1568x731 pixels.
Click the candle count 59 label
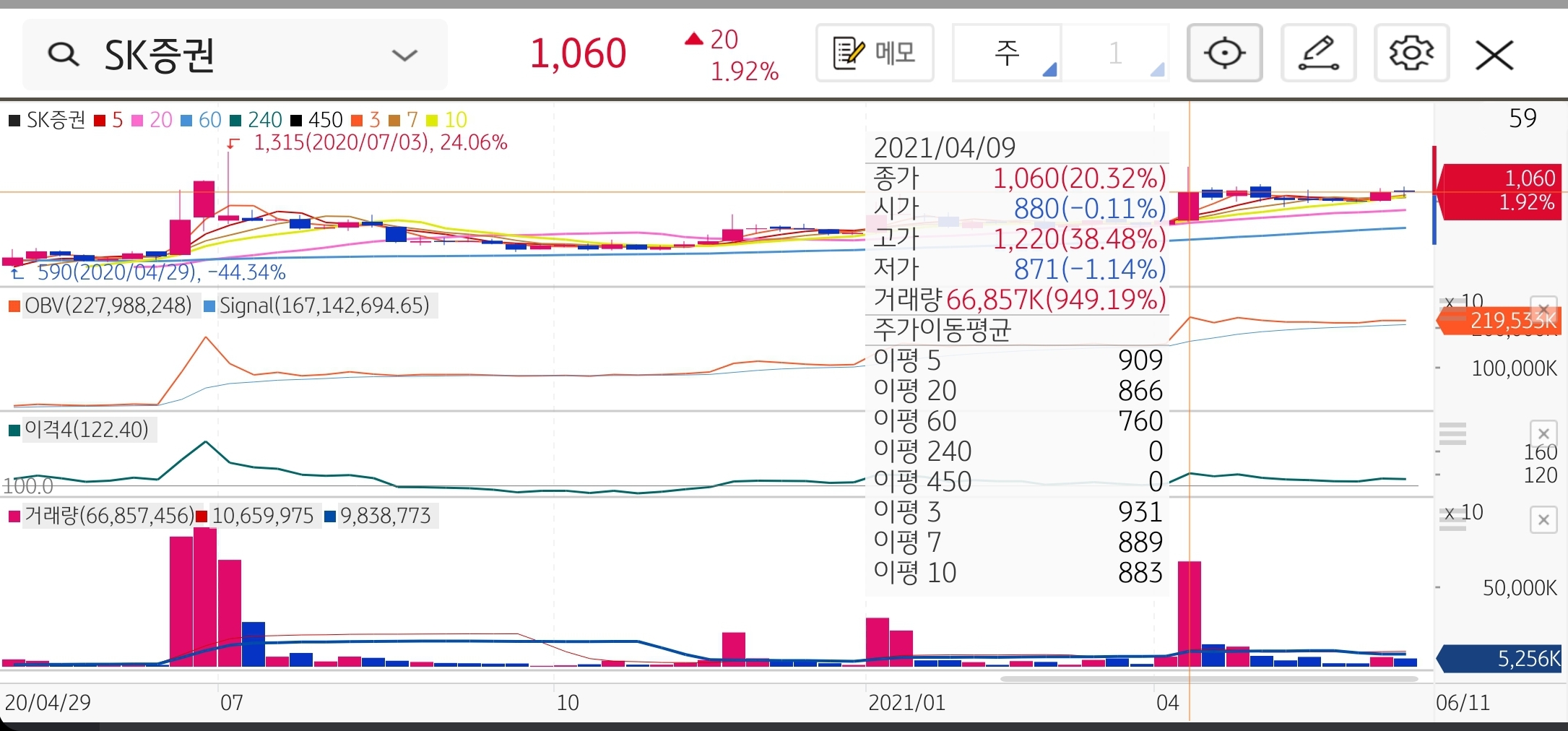tap(1522, 118)
